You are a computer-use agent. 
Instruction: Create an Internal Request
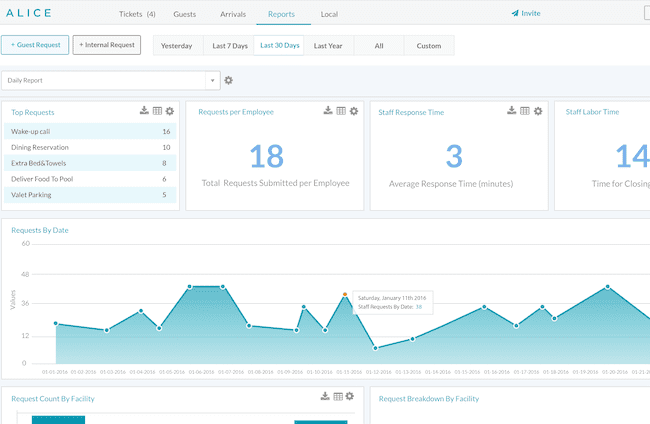107,45
